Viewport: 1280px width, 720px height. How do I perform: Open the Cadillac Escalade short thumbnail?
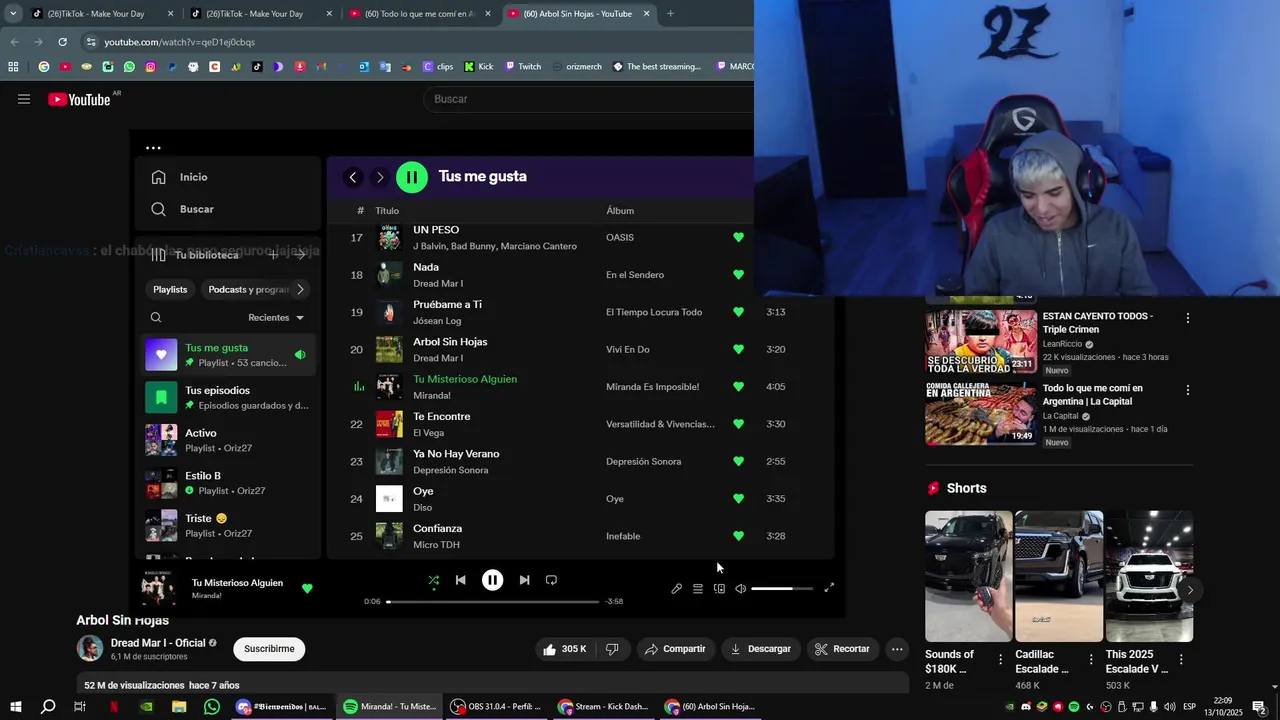click(1059, 576)
